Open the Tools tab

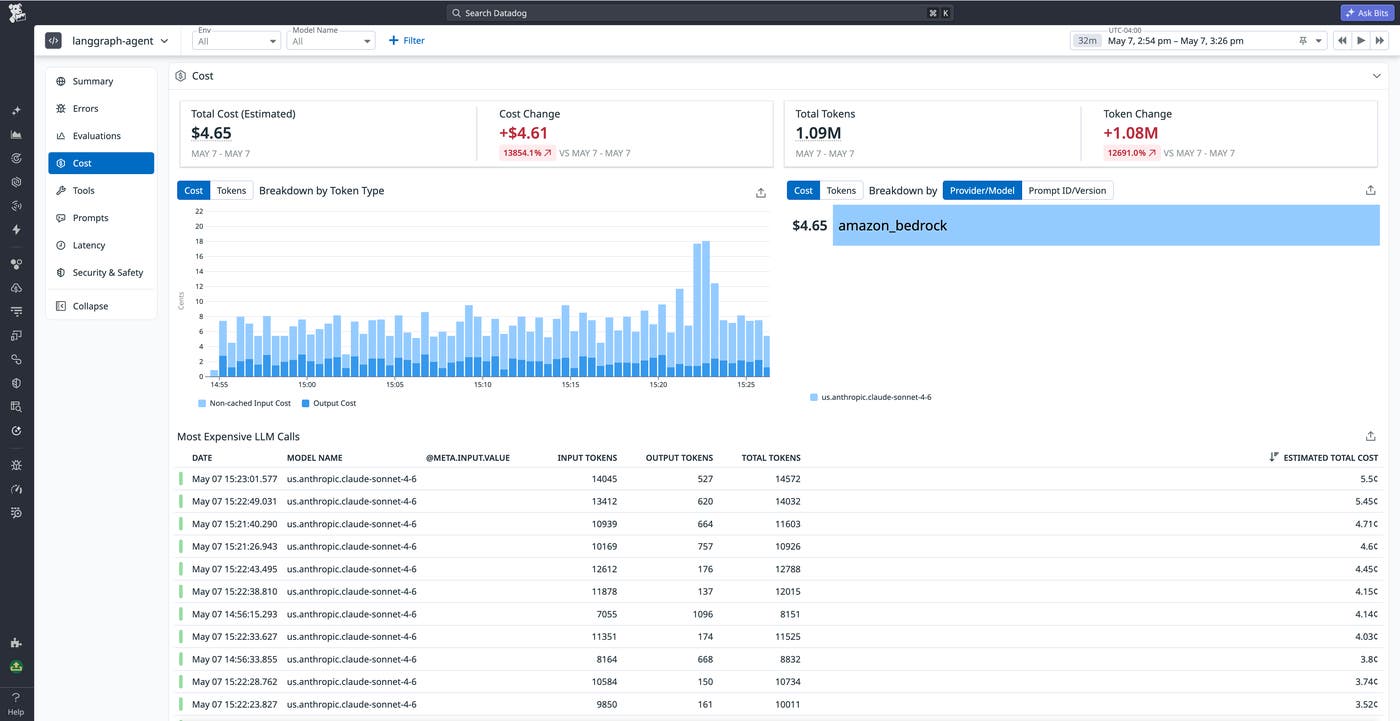101,190
